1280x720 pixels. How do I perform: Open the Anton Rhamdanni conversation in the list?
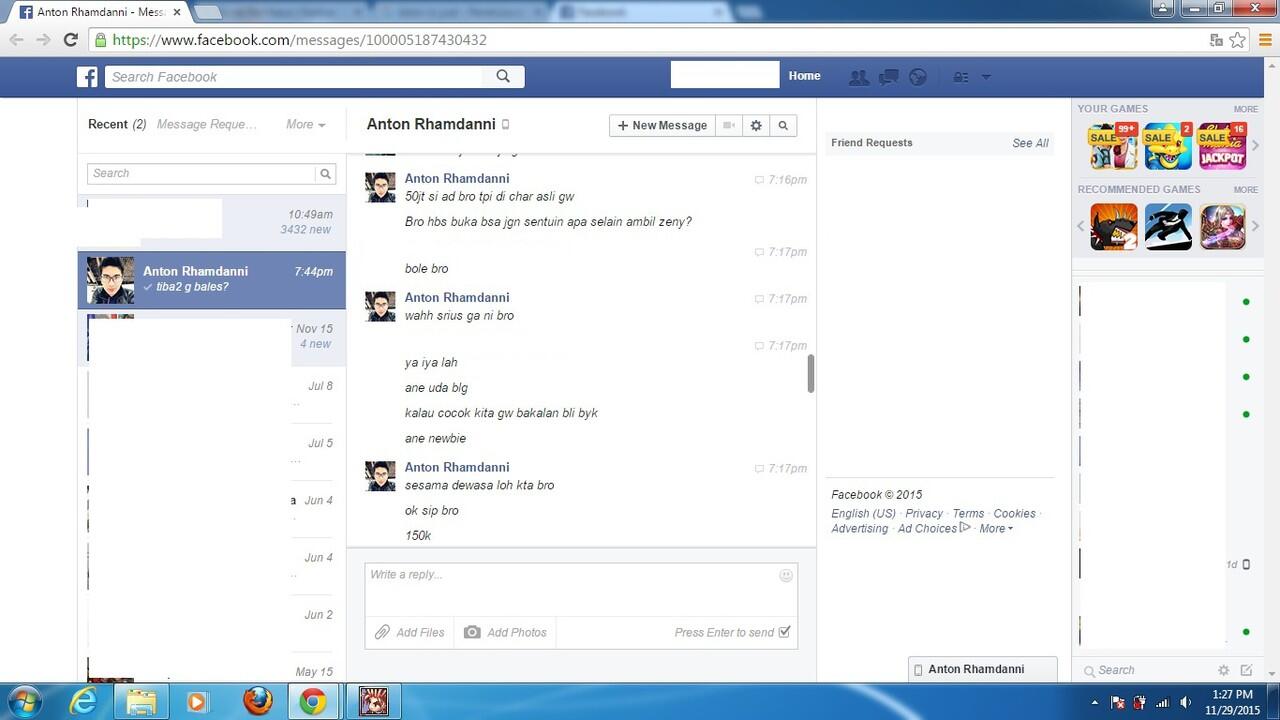pos(212,280)
